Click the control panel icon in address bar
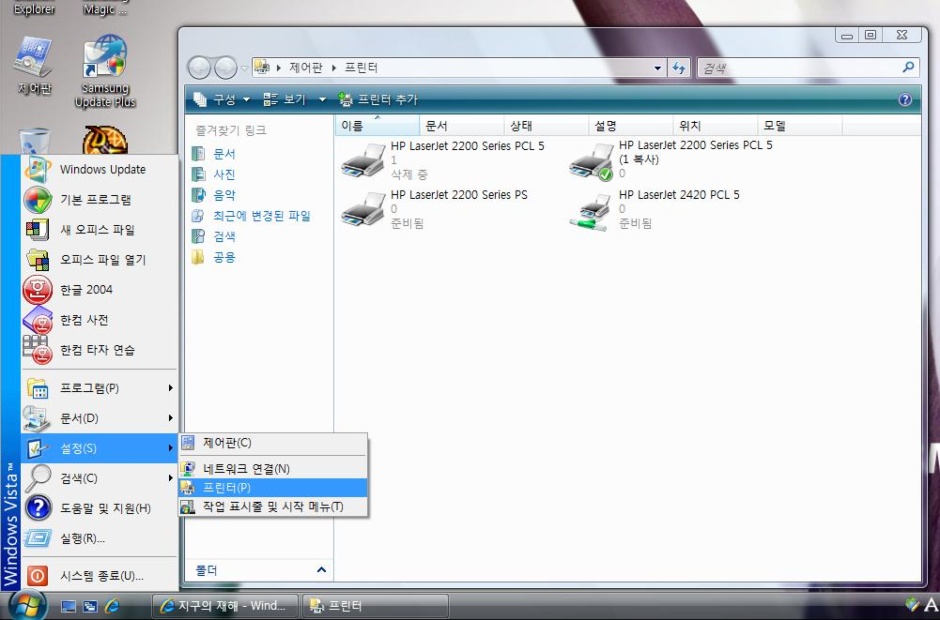This screenshot has width=940, height=620. coord(262,67)
